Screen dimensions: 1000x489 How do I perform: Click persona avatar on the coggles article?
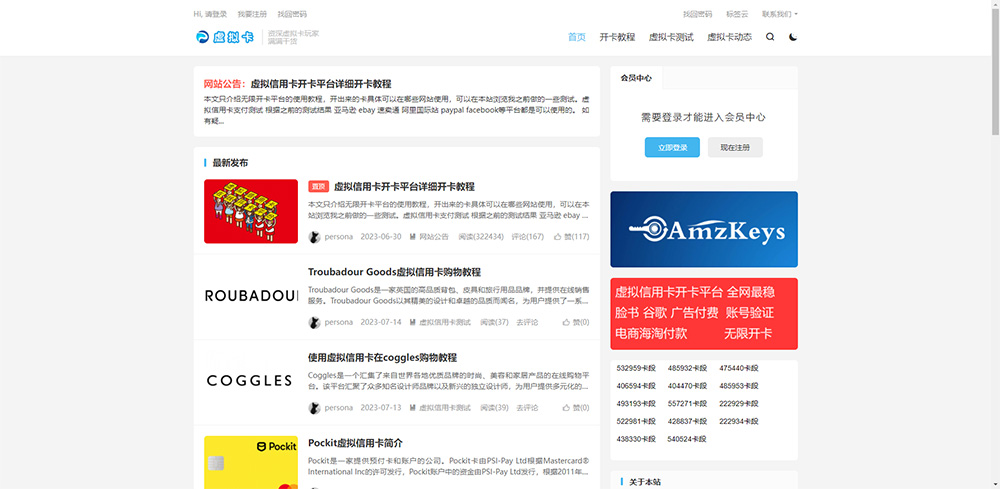315,408
